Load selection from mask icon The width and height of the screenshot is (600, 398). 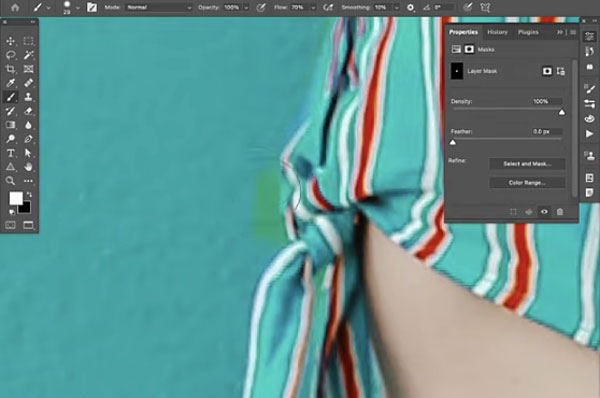(x=513, y=212)
